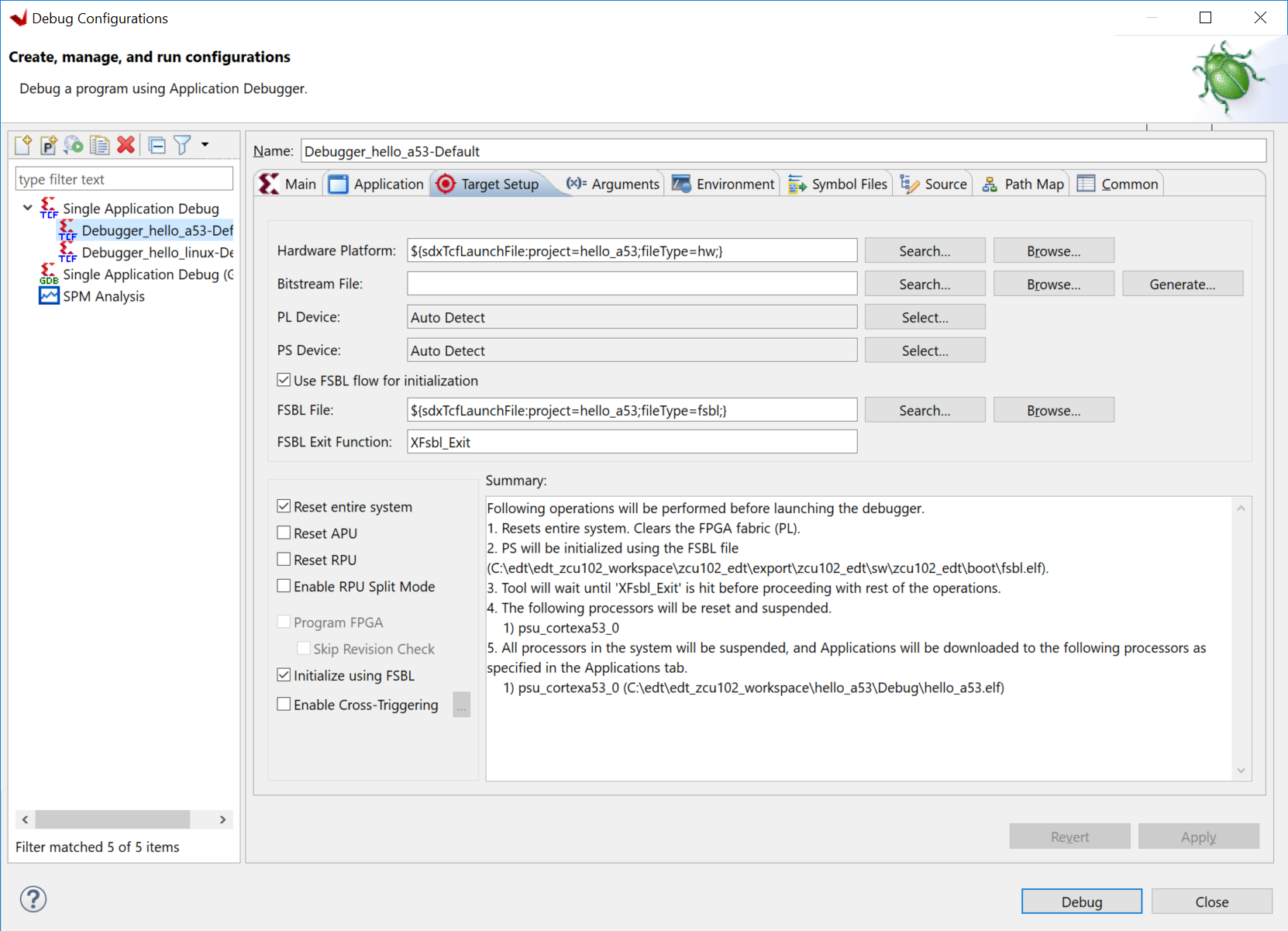
Task: Click in the type filter text field
Action: coord(124,179)
